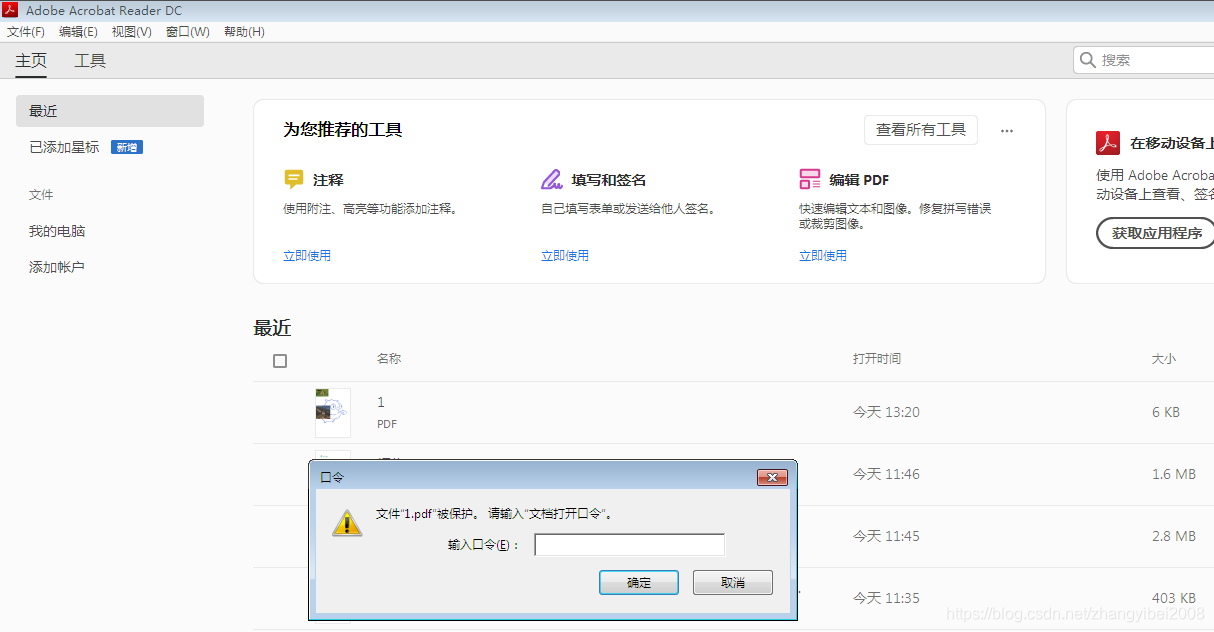Open thumbnail of file 1 PDF
This screenshot has height=632, width=1214.
(333, 413)
